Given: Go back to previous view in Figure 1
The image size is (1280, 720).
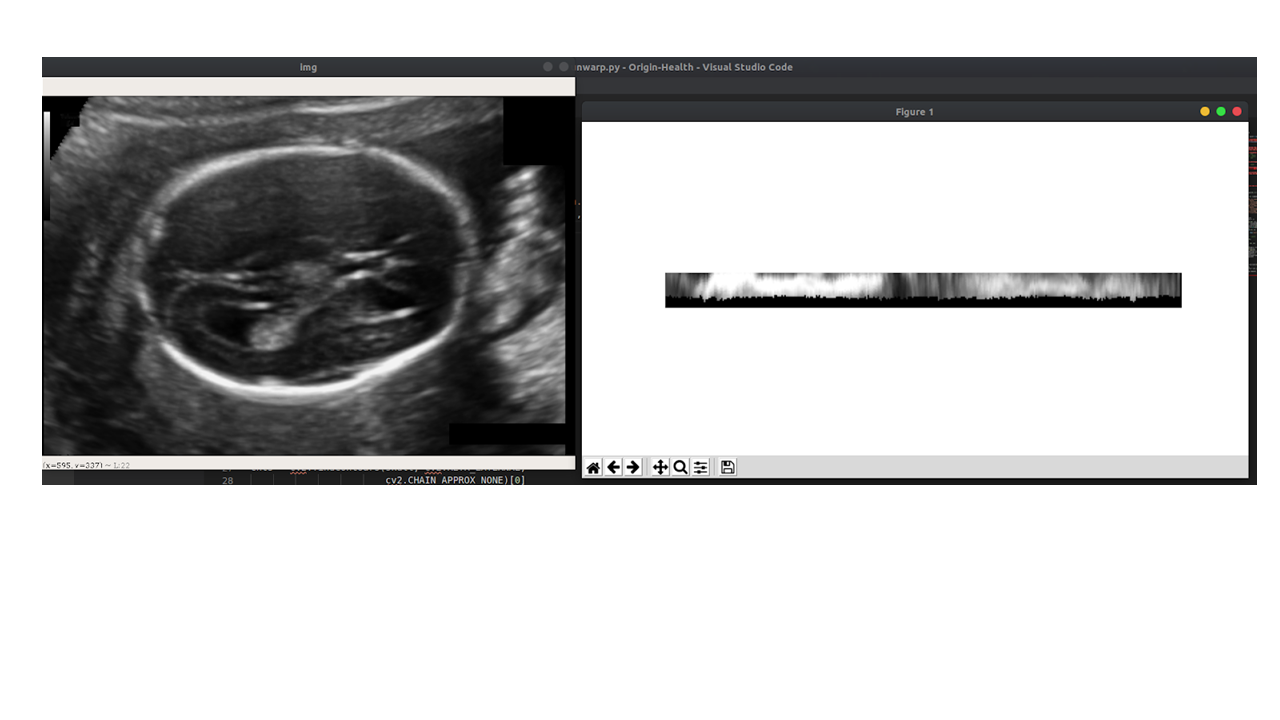Looking at the screenshot, I should [613, 467].
